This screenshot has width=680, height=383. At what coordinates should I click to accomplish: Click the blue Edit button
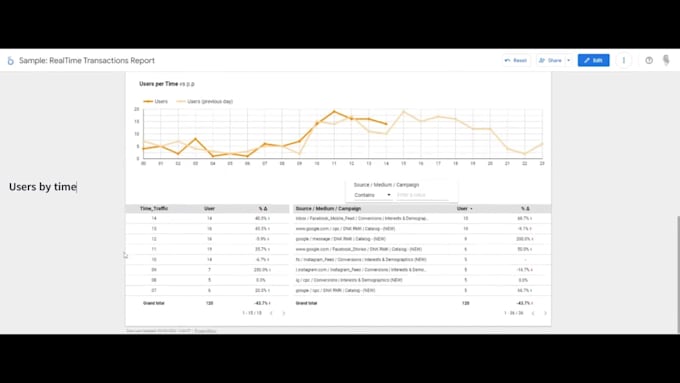593,60
